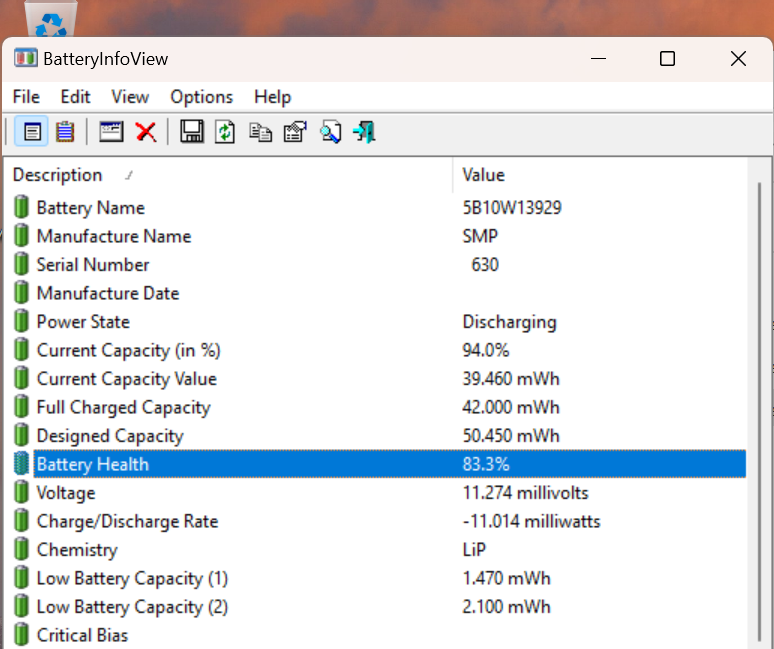The image size is (774, 649).
Task: Click the battery icon beside Serial Number
Action: (x=21, y=264)
